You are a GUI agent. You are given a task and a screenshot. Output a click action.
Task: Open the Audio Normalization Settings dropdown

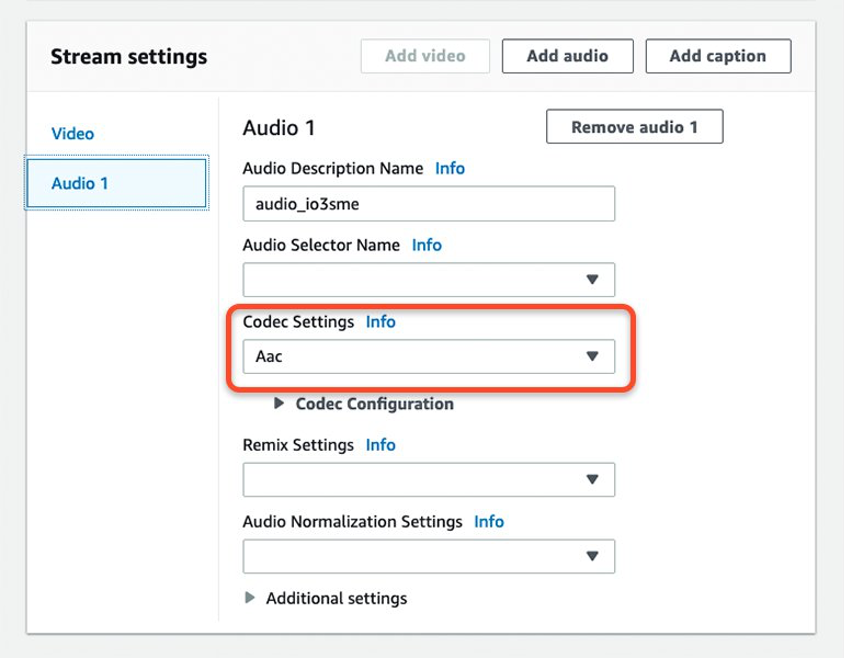coord(428,556)
